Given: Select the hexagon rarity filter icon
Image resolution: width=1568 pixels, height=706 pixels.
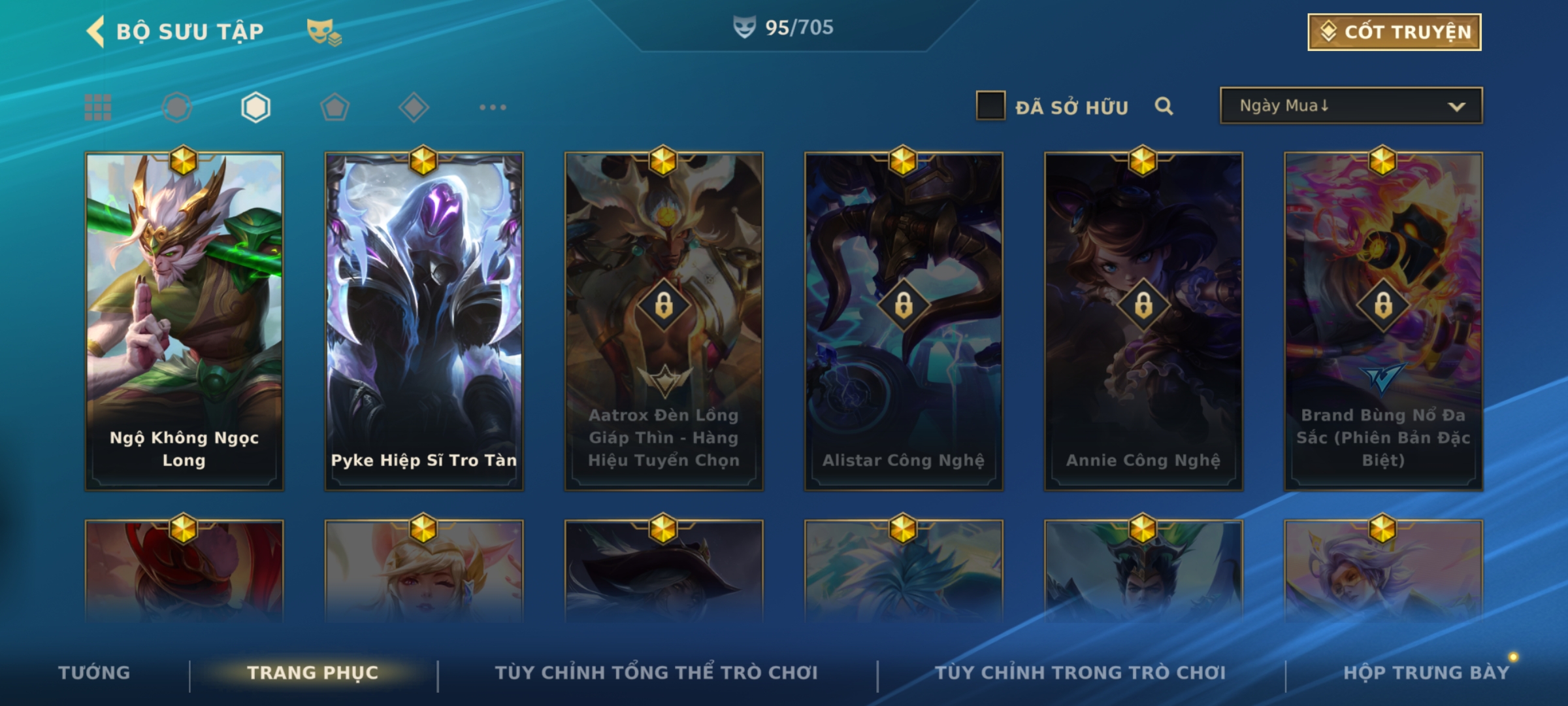Looking at the screenshot, I should [x=255, y=107].
